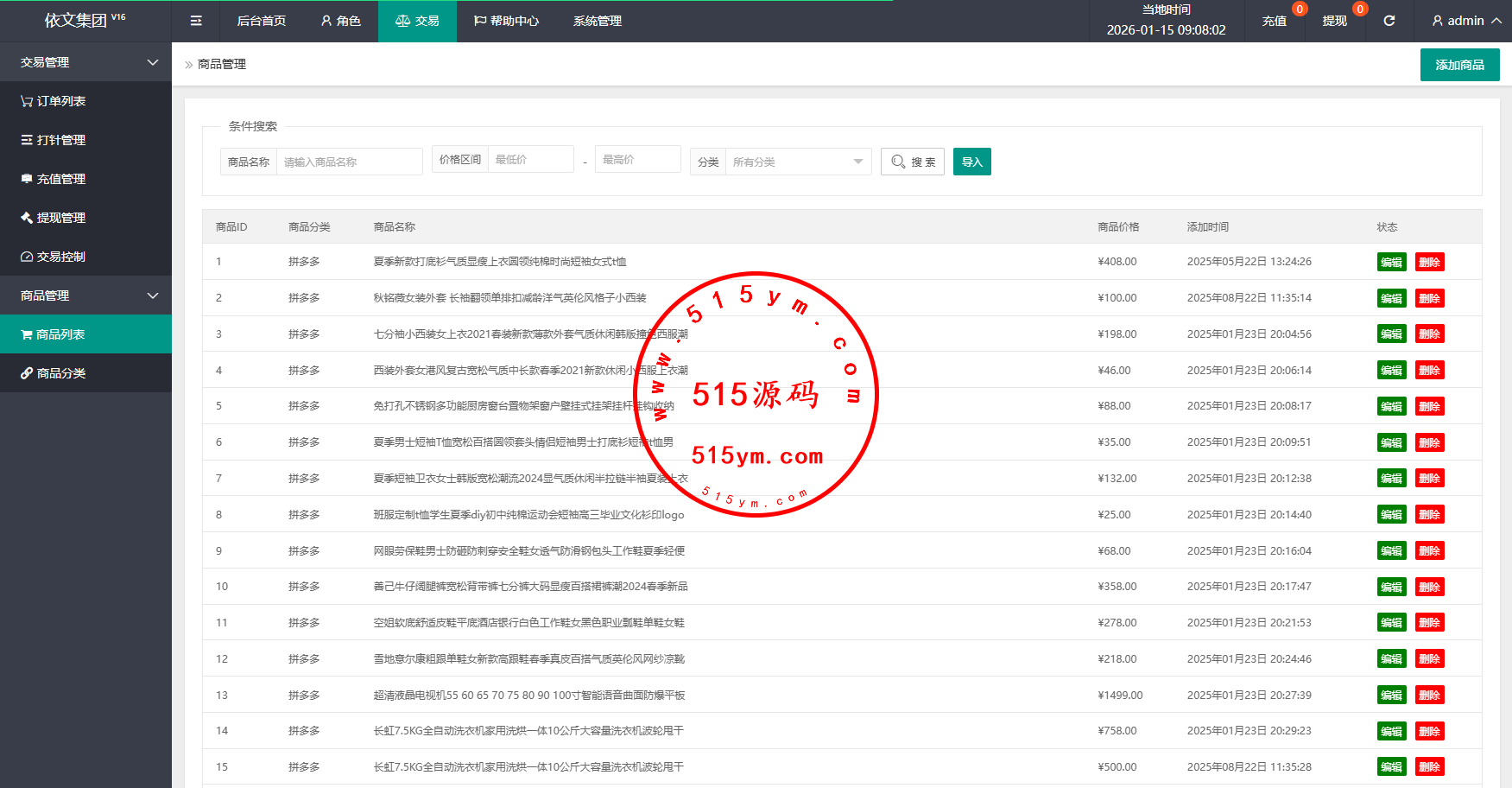Open 提现管理 in the sidebar
The width and height of the screenshot is (1512, 788).
tap(54, 218)
